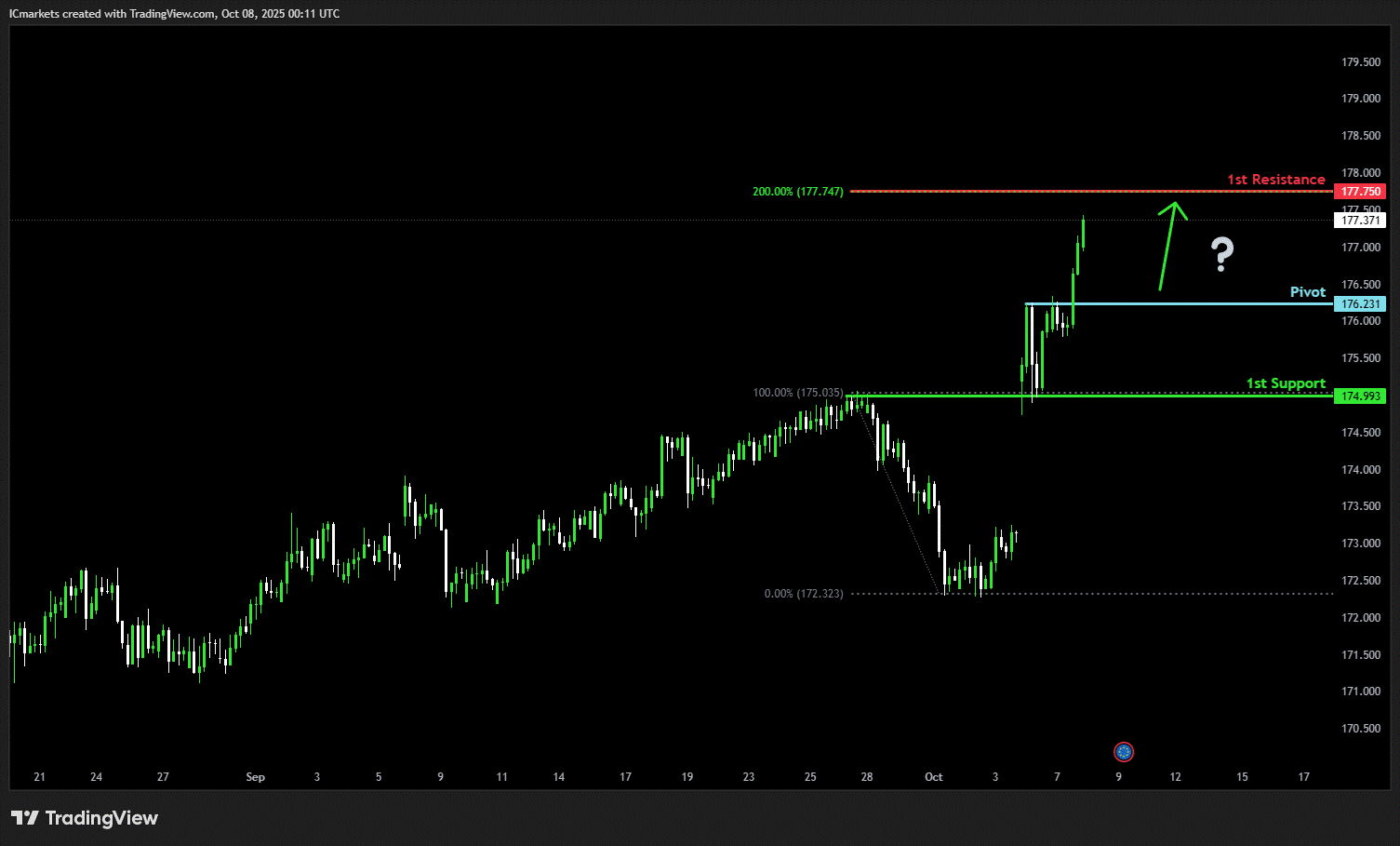Click the ICmarkets created with TradingView header text
The height and width of the screenshot is (846, 1400).
(174, 14)
